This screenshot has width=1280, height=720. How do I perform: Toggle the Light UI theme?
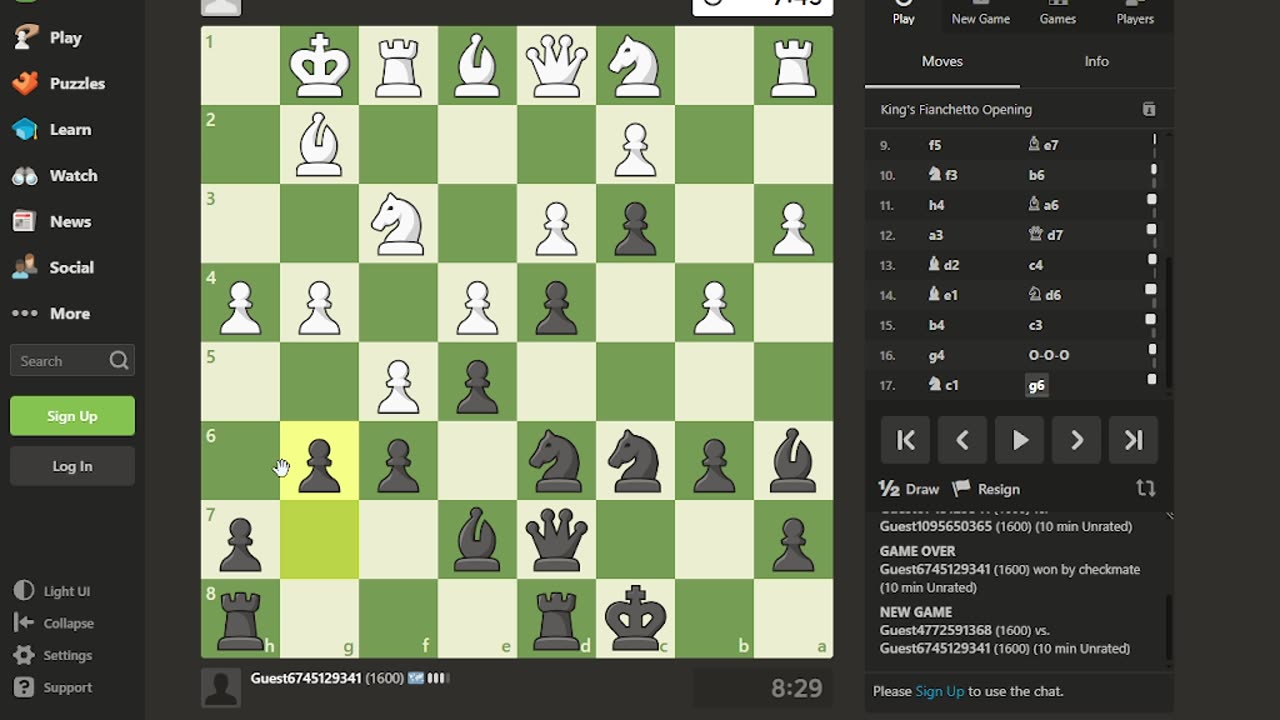point(54,591)
